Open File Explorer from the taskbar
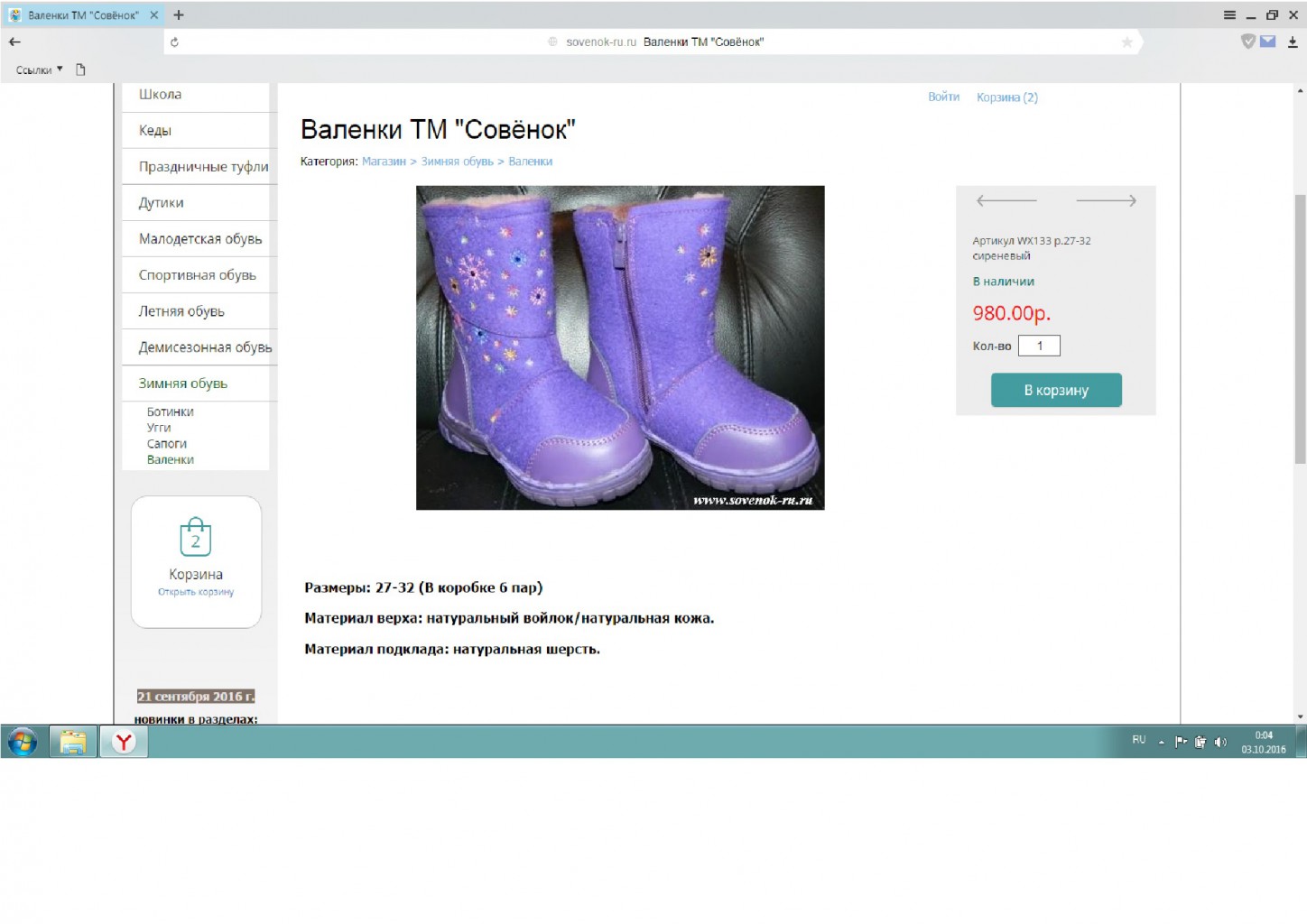 [72, 742]
